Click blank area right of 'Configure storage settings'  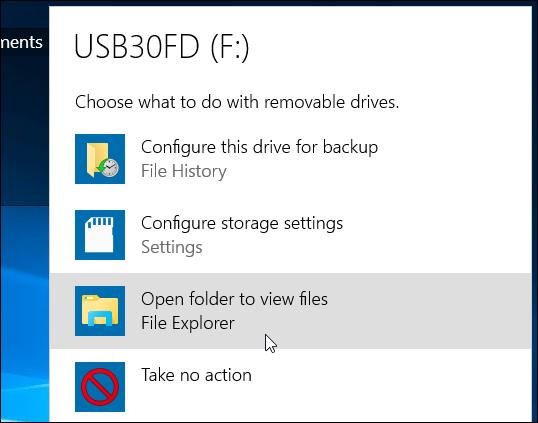point(436,235)
